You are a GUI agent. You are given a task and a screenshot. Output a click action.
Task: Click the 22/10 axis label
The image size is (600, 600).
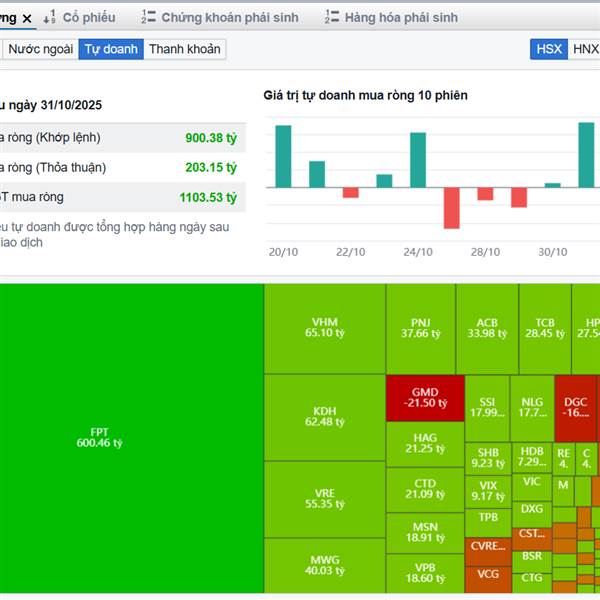(x=351, y=252)
